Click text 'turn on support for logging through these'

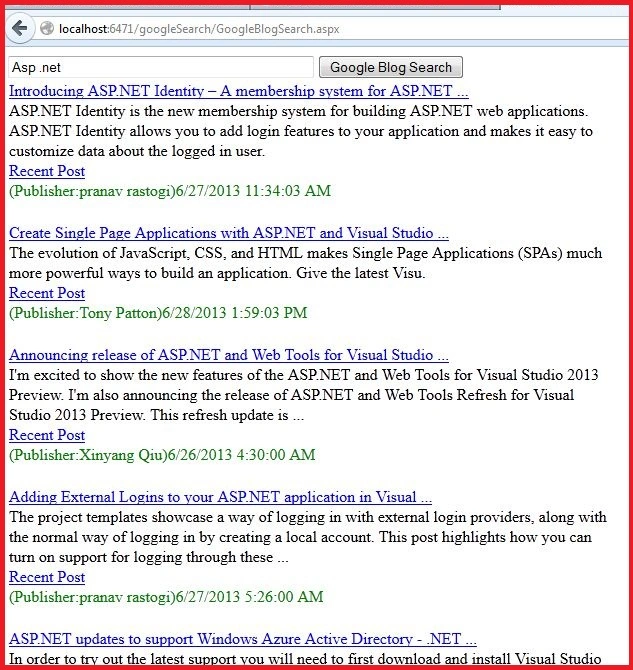click(141, 557)
